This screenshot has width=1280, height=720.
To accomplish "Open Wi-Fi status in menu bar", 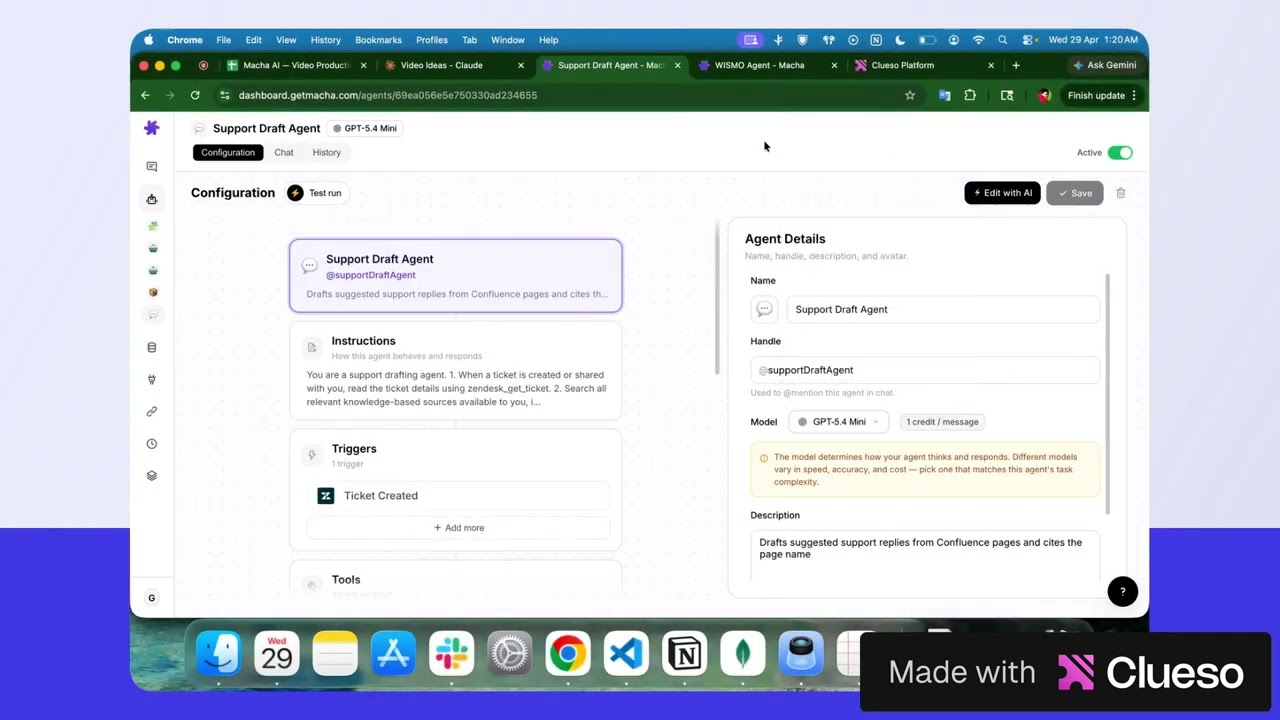I will pyautogui.click(x=978, y=40).
